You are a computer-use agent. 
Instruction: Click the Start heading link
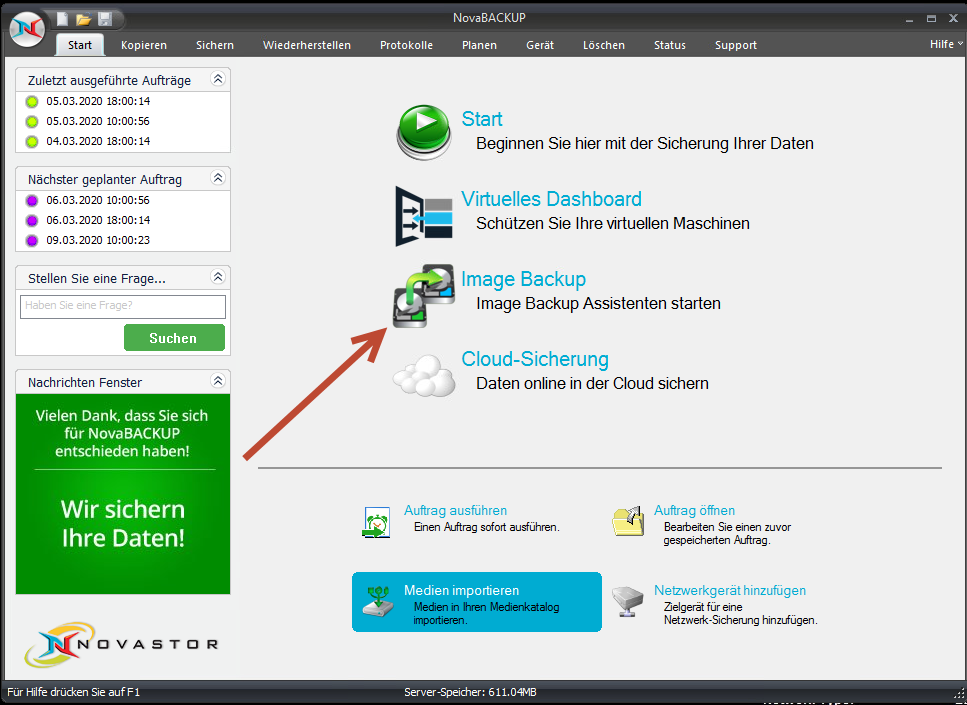coord(482,119)
